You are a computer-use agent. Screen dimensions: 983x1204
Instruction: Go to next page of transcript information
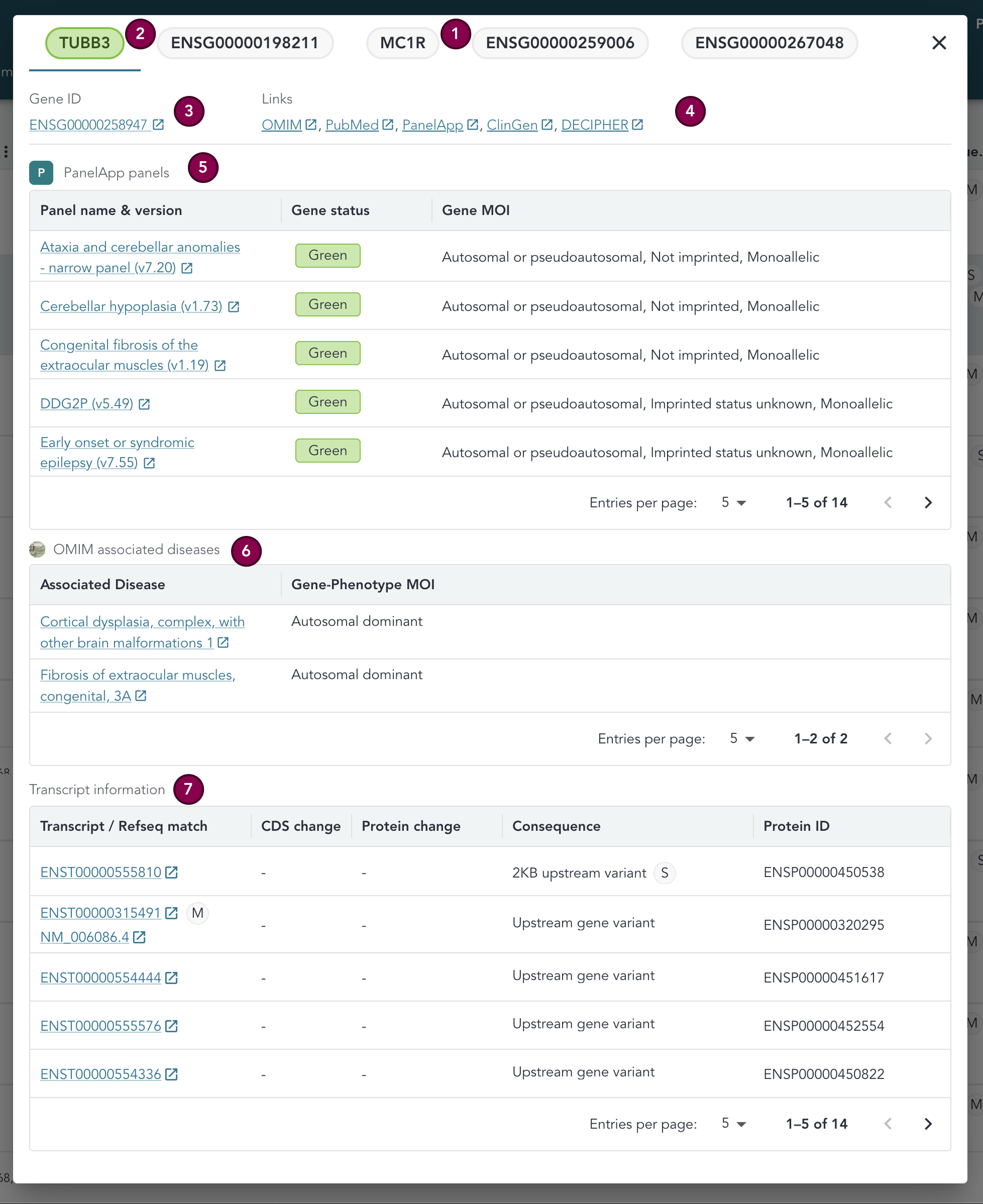pos(928,1124)
